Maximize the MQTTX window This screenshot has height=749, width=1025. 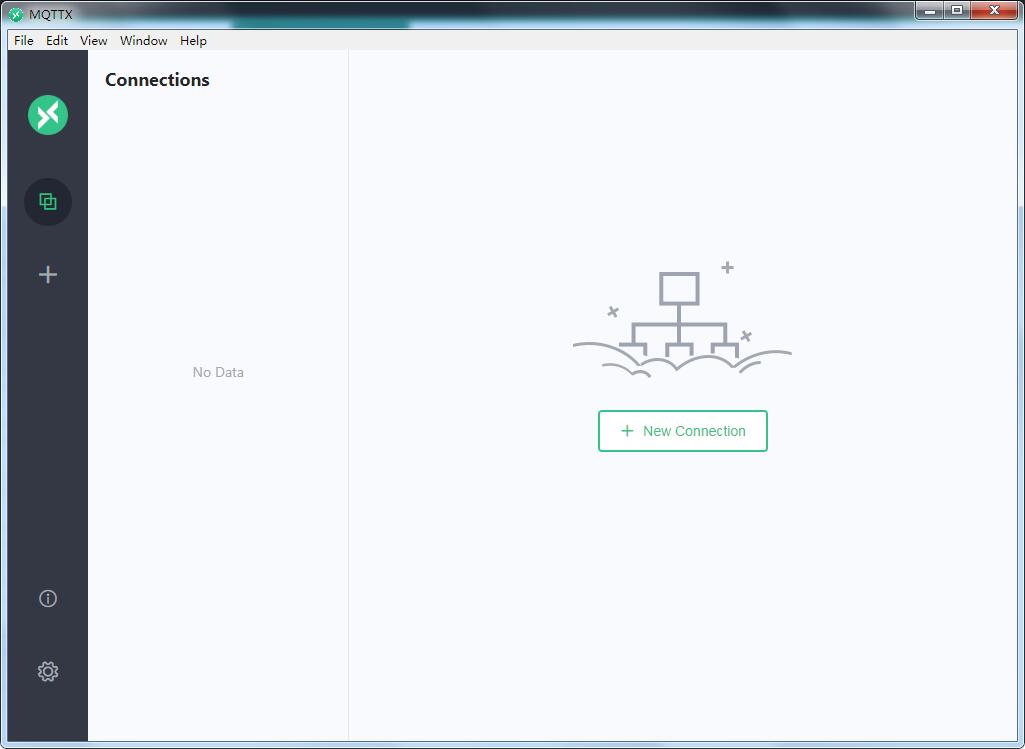point(957,11)
